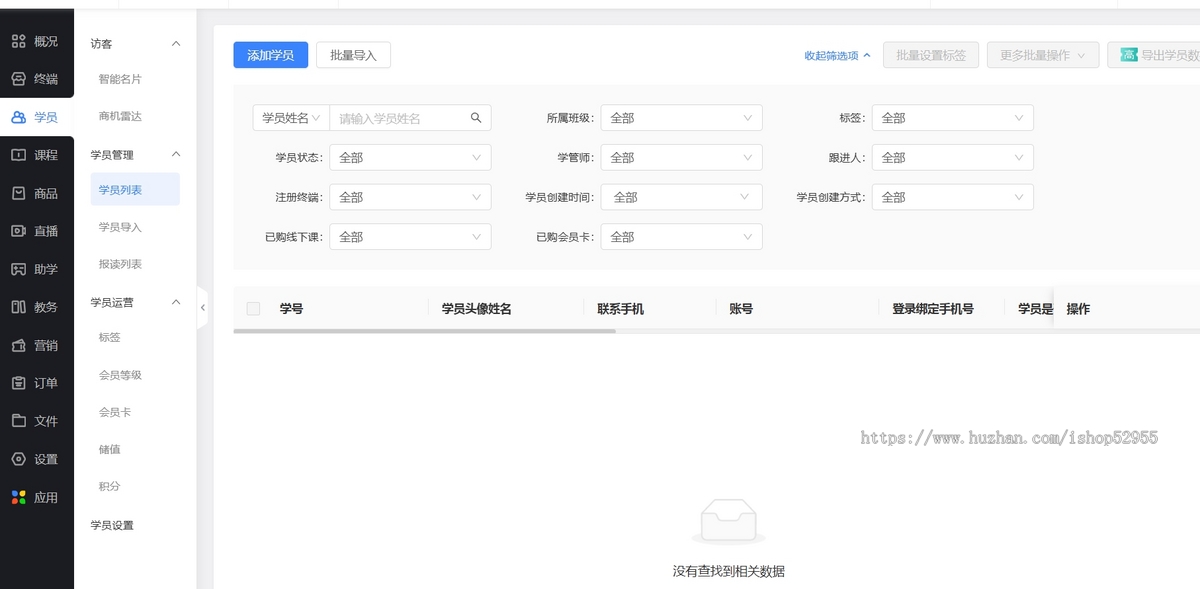The width and height of the screenshot is (1200, 589).
Task: Open the 文件 files sidebar icon
Action: pos(18,421)
